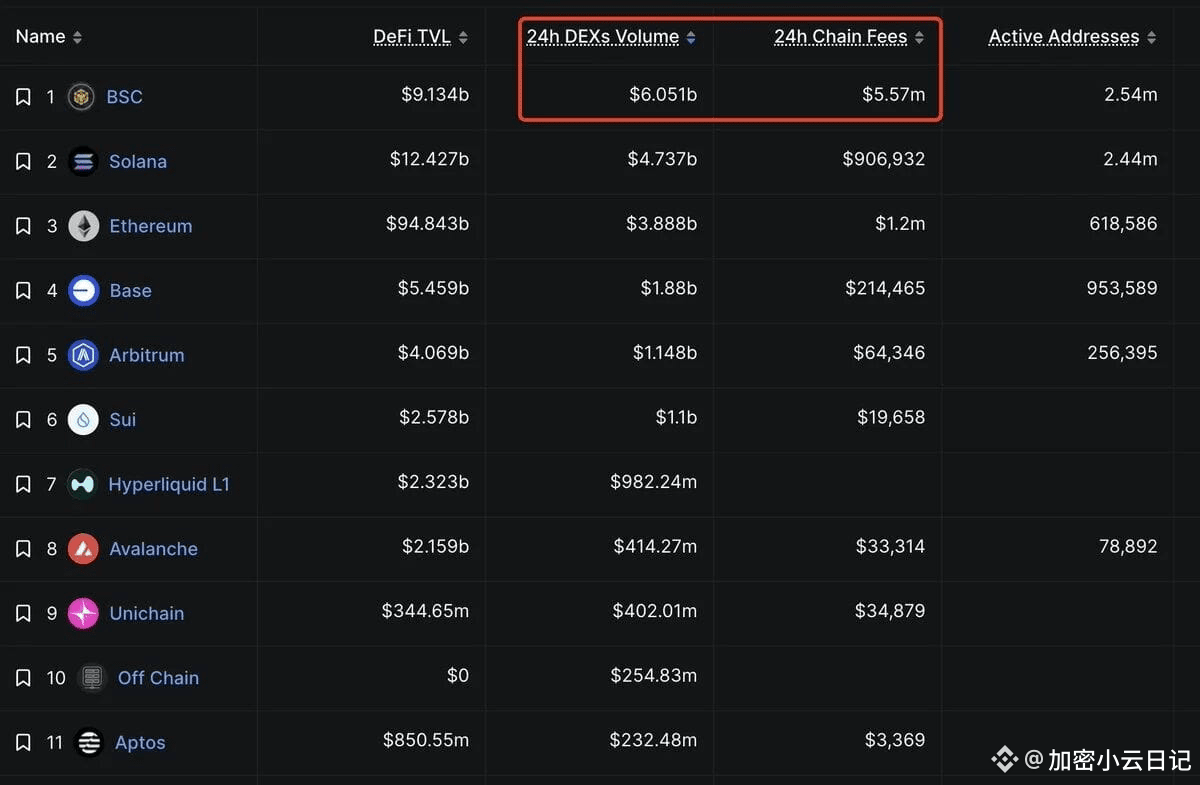This screenshot has width=1200, height=785.
Task: Sort table by DeFi TVL arrows
Action: (x=463, y=38)
